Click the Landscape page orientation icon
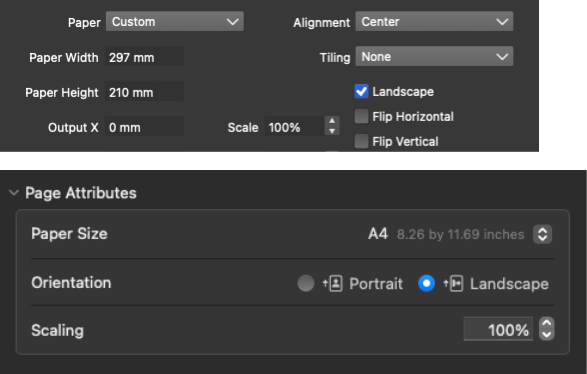 click(453, 283)
